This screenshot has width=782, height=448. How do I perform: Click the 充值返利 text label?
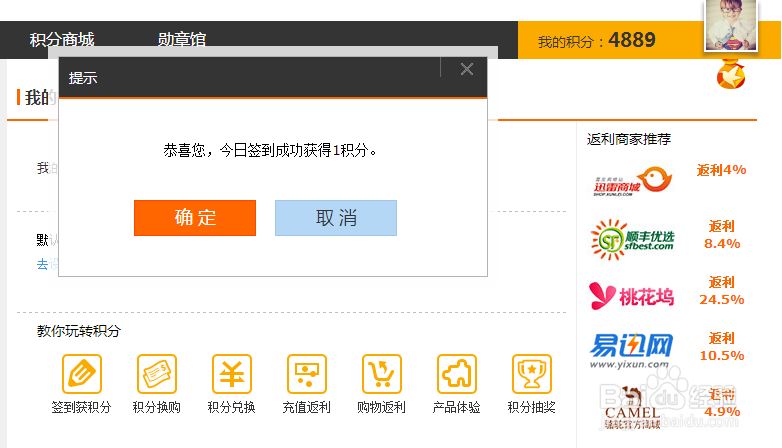[307, 408]
